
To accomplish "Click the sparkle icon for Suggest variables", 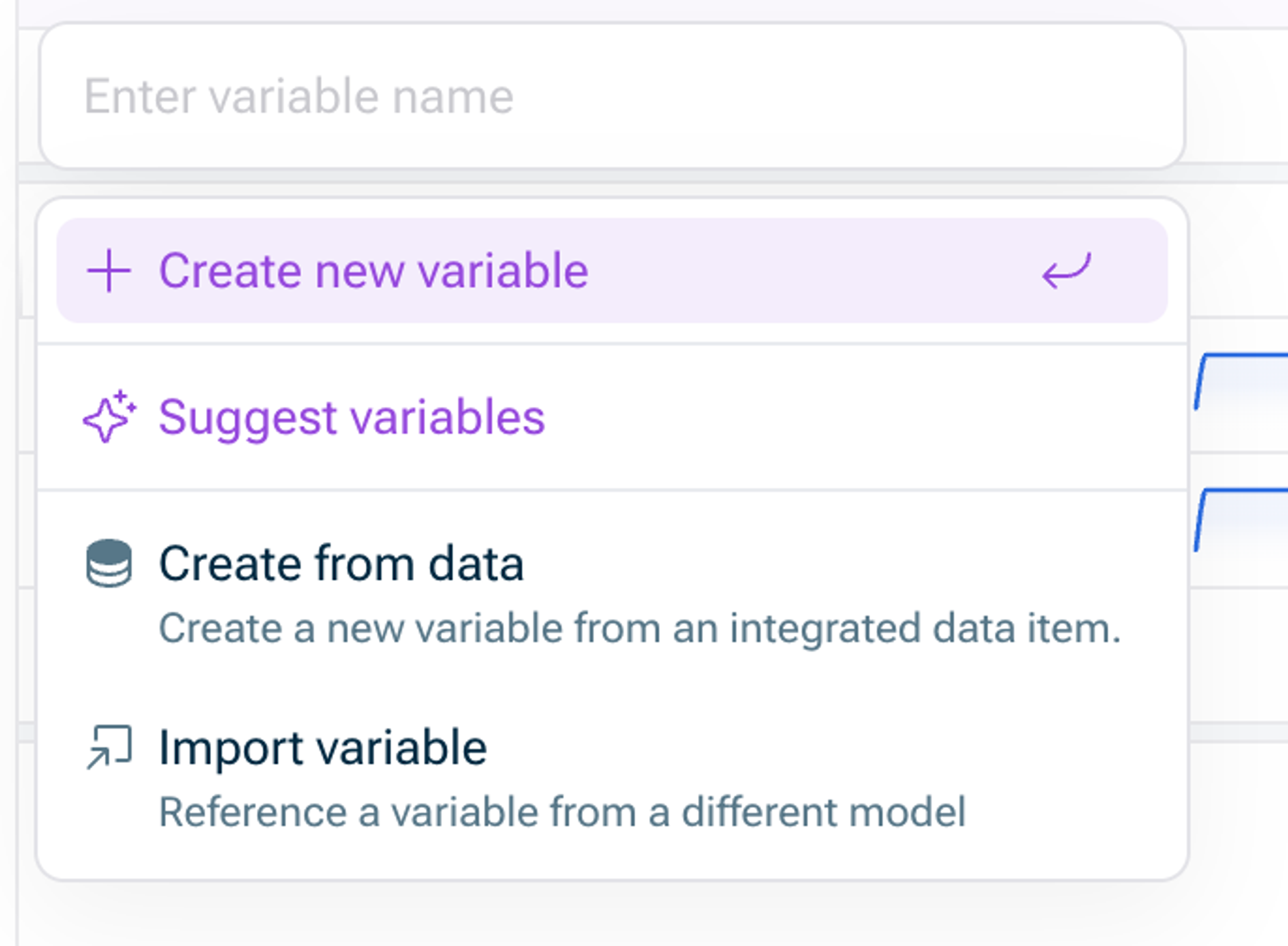I will coord(109,418).
